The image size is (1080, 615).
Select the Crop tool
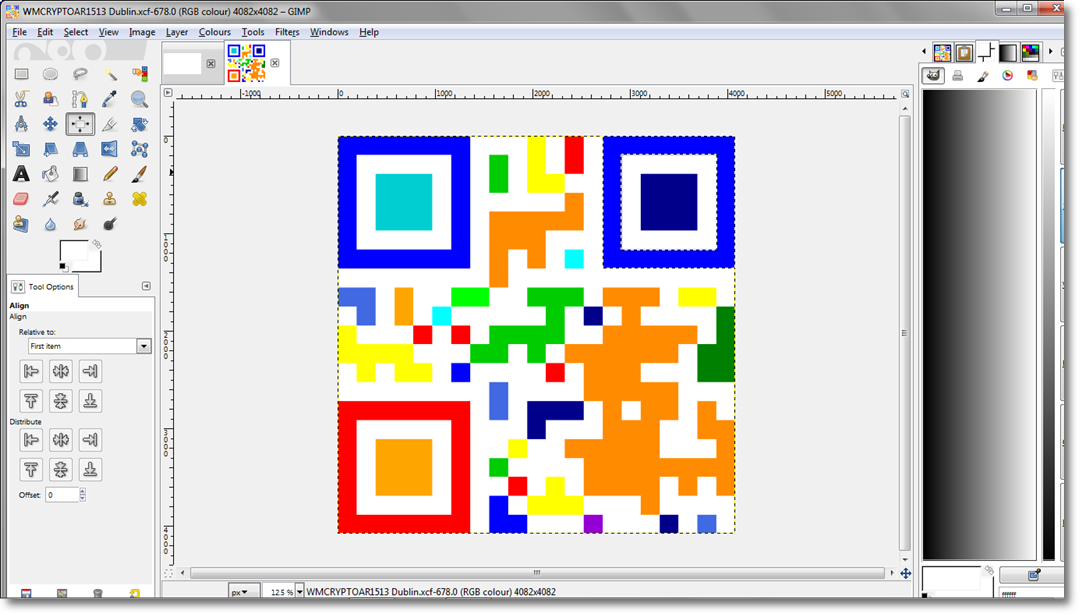[110, 124]
